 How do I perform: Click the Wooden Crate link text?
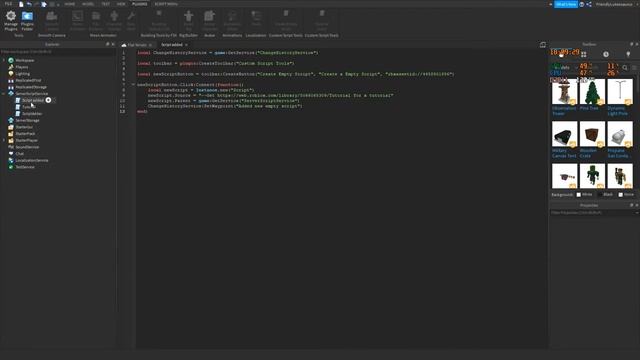click(x=588, y=153)
